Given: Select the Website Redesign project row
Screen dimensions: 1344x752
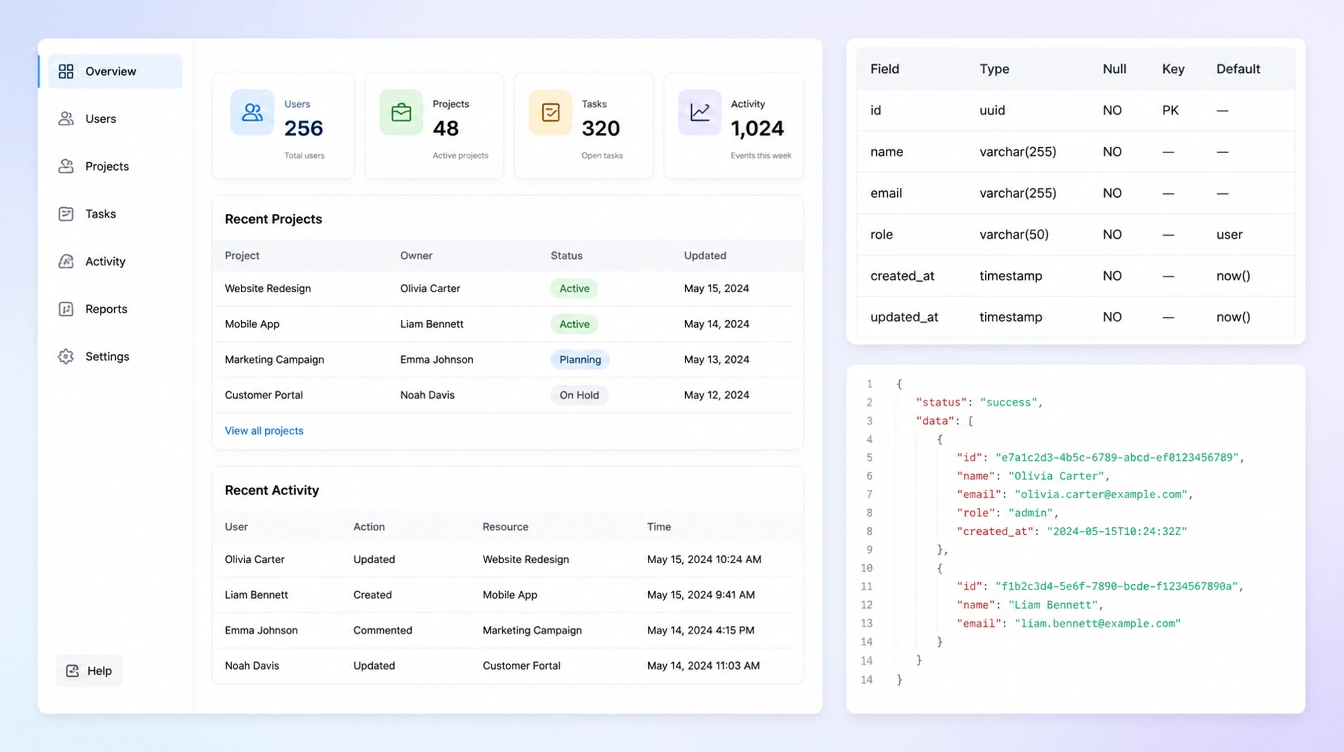Looking at the screenshot, I should (x=508, y=288).
